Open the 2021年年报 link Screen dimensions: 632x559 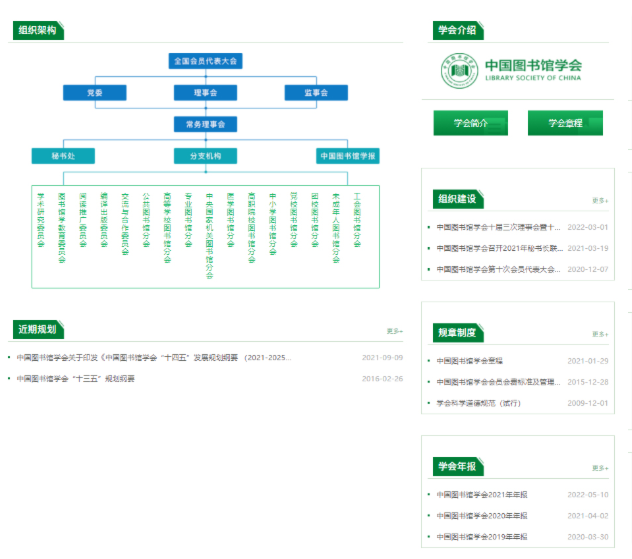[x=482, y=495]
